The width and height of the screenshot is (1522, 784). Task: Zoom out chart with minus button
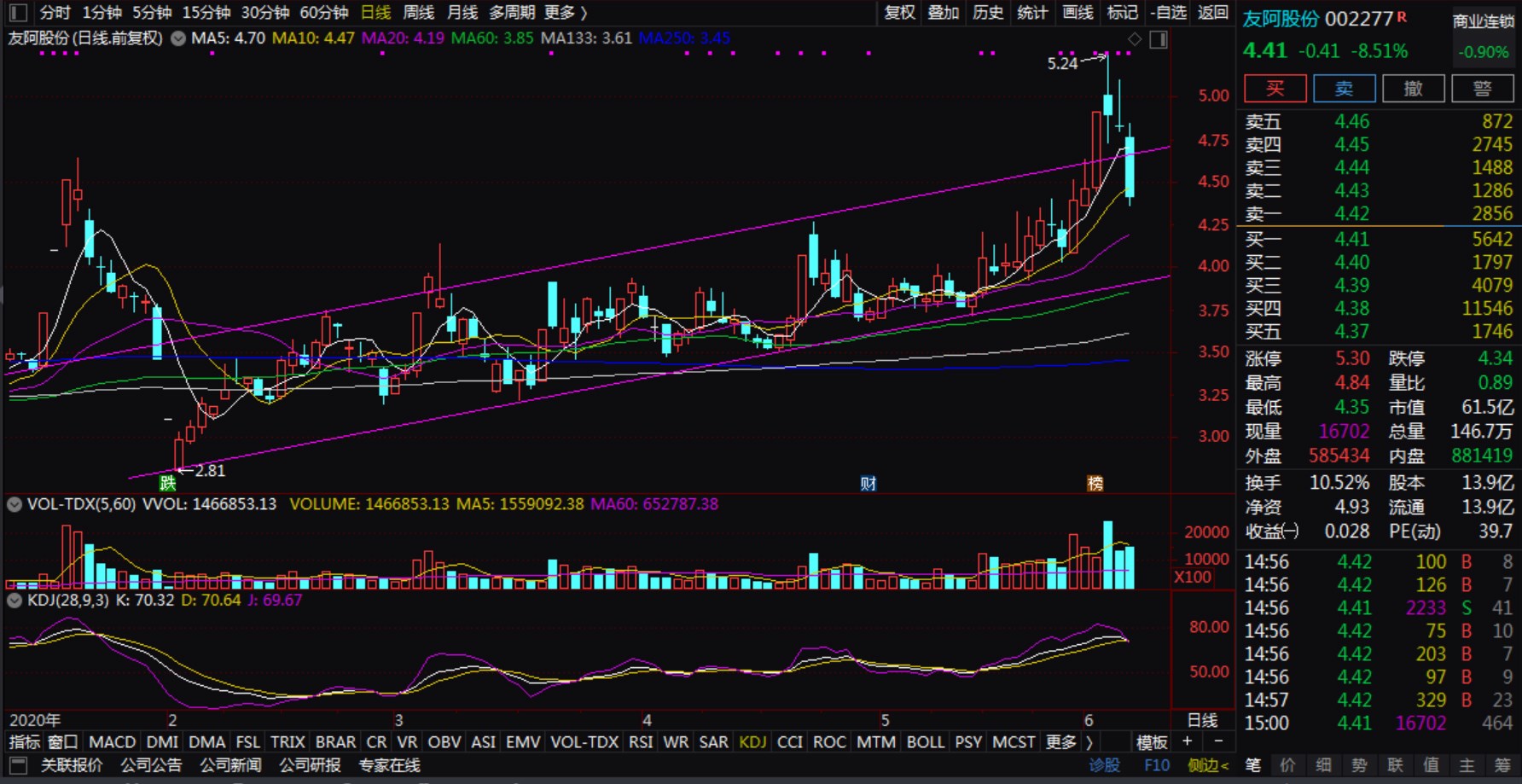1218,741
